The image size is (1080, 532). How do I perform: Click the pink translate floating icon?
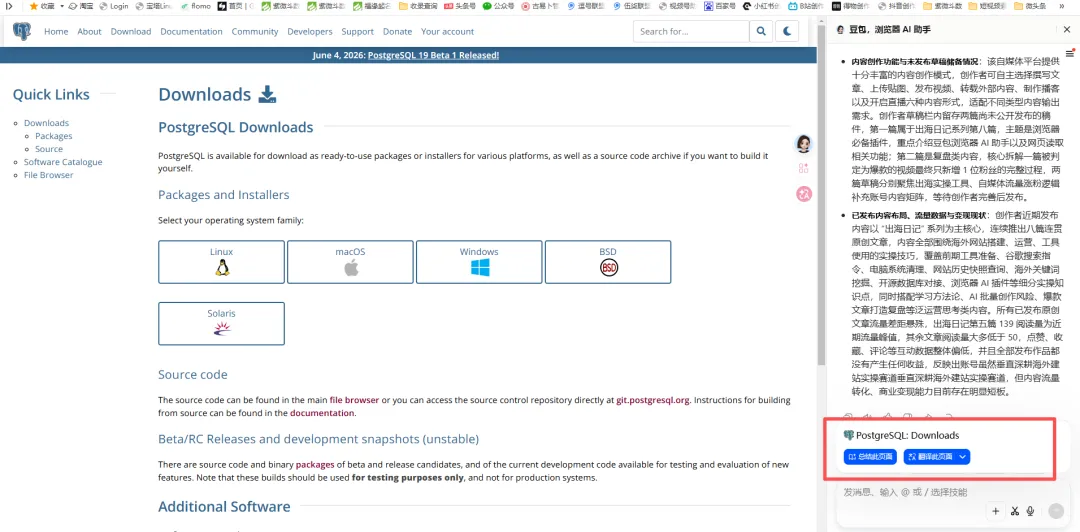[804, 194]
